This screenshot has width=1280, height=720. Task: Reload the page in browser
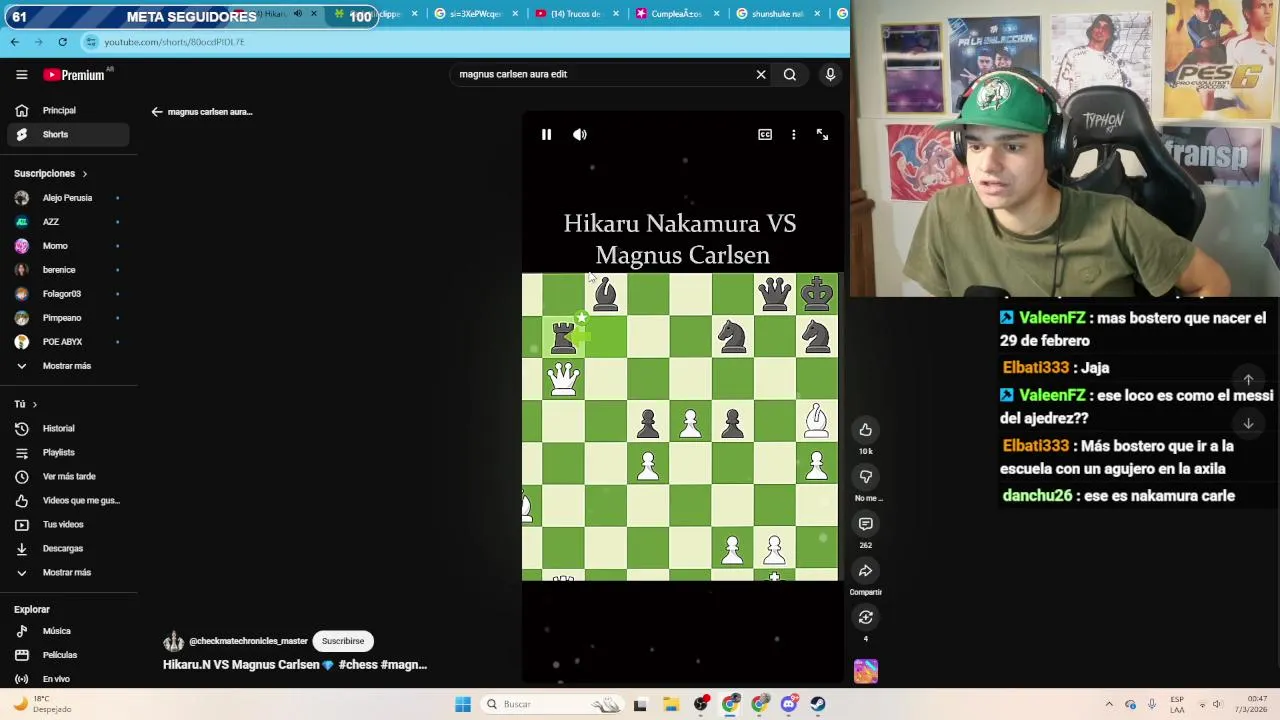[62, 42]
